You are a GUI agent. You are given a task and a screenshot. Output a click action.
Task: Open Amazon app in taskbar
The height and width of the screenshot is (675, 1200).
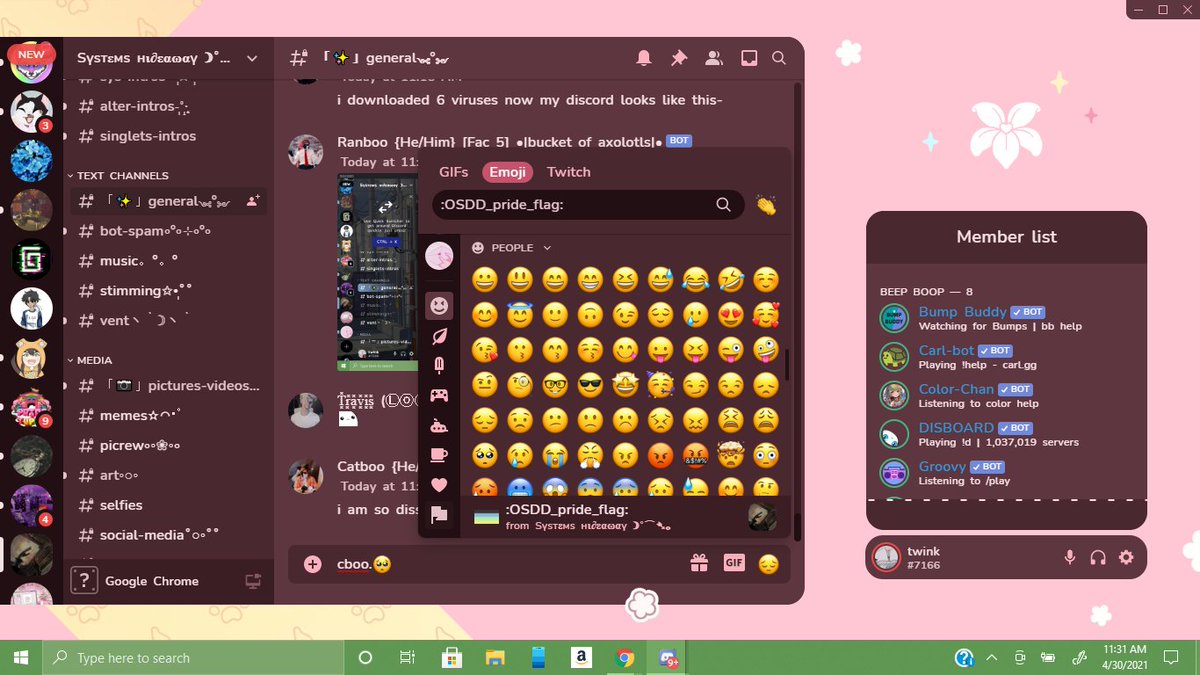tap(579, 657)
